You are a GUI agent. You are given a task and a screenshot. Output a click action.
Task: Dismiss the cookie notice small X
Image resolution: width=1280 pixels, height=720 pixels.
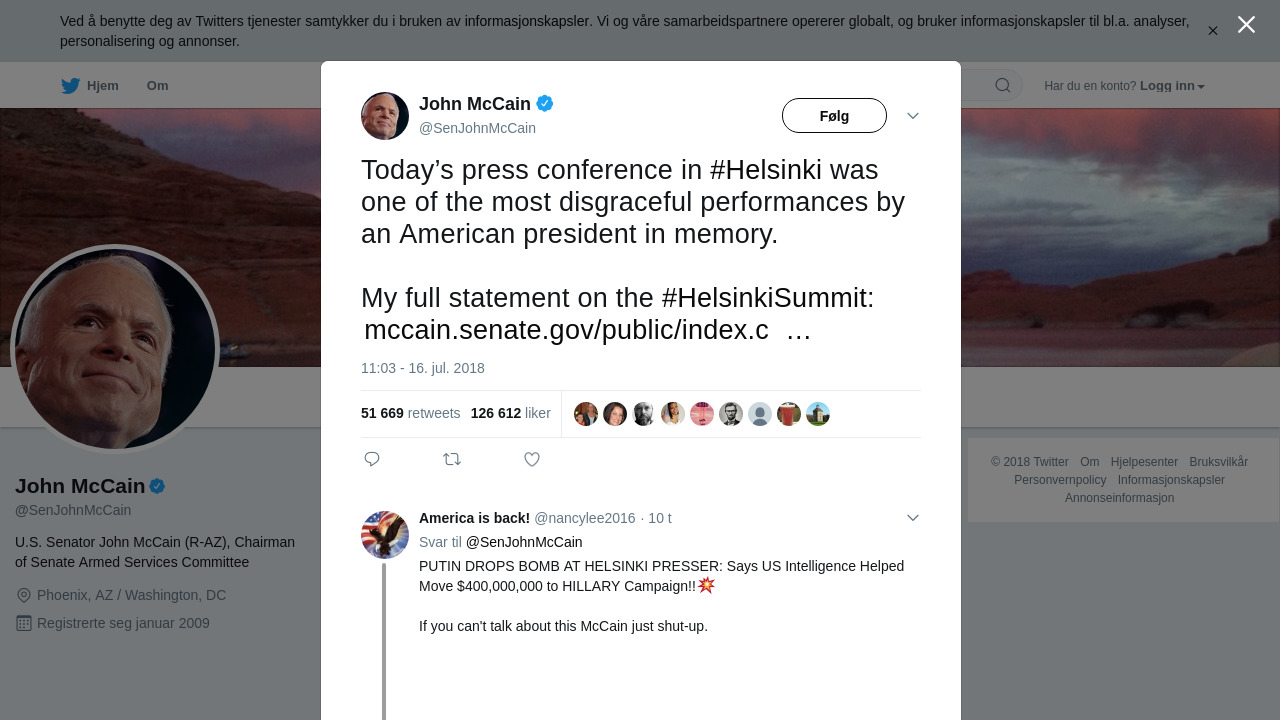tap(1212, 31)
